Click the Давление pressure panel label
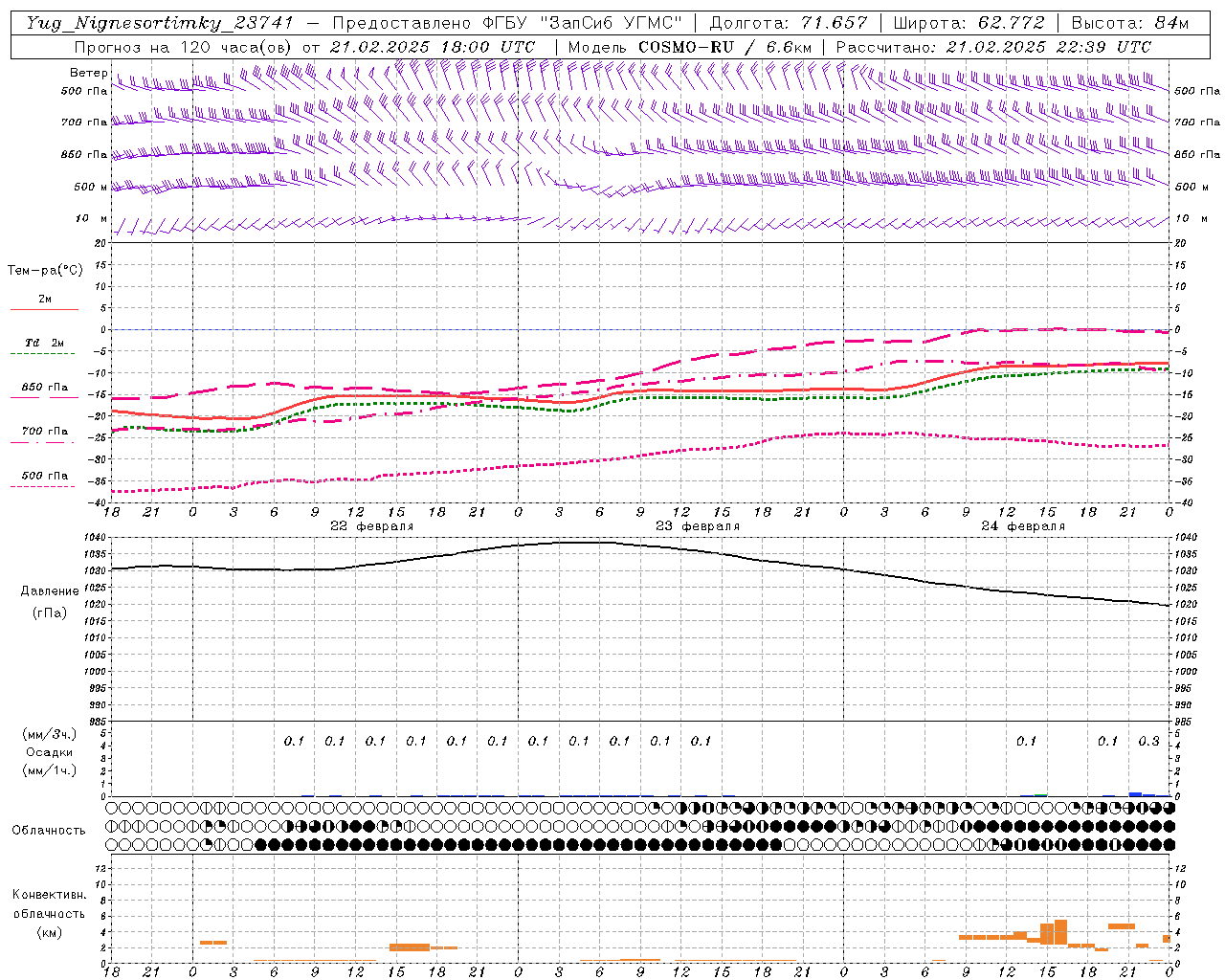The height and width of the screenshot is (980, 1225). click(x=50, y=591)
